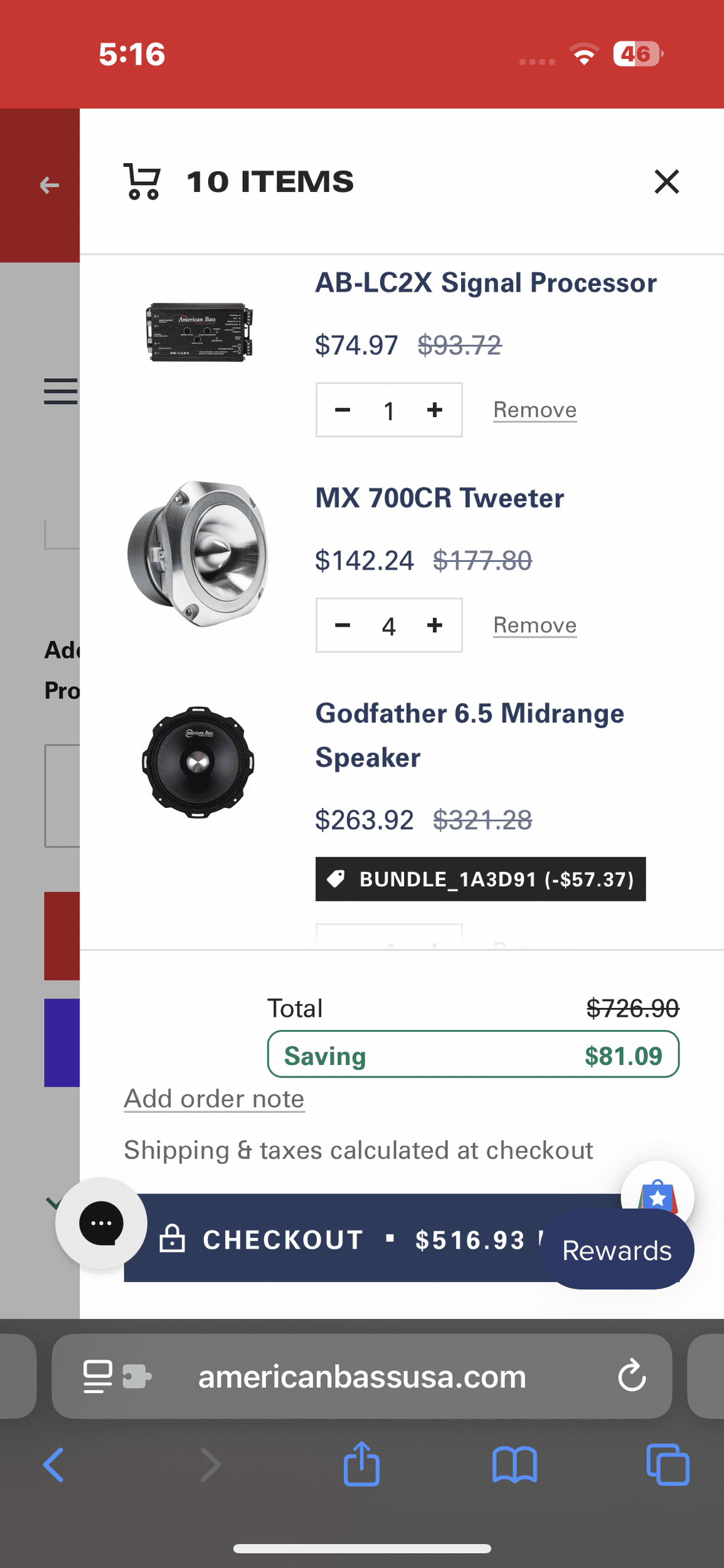Screen dimensions: 724x1568
Task: Remove the MX 700CR Tweeter
Action: pyautogui.click(x=535, y=625)
